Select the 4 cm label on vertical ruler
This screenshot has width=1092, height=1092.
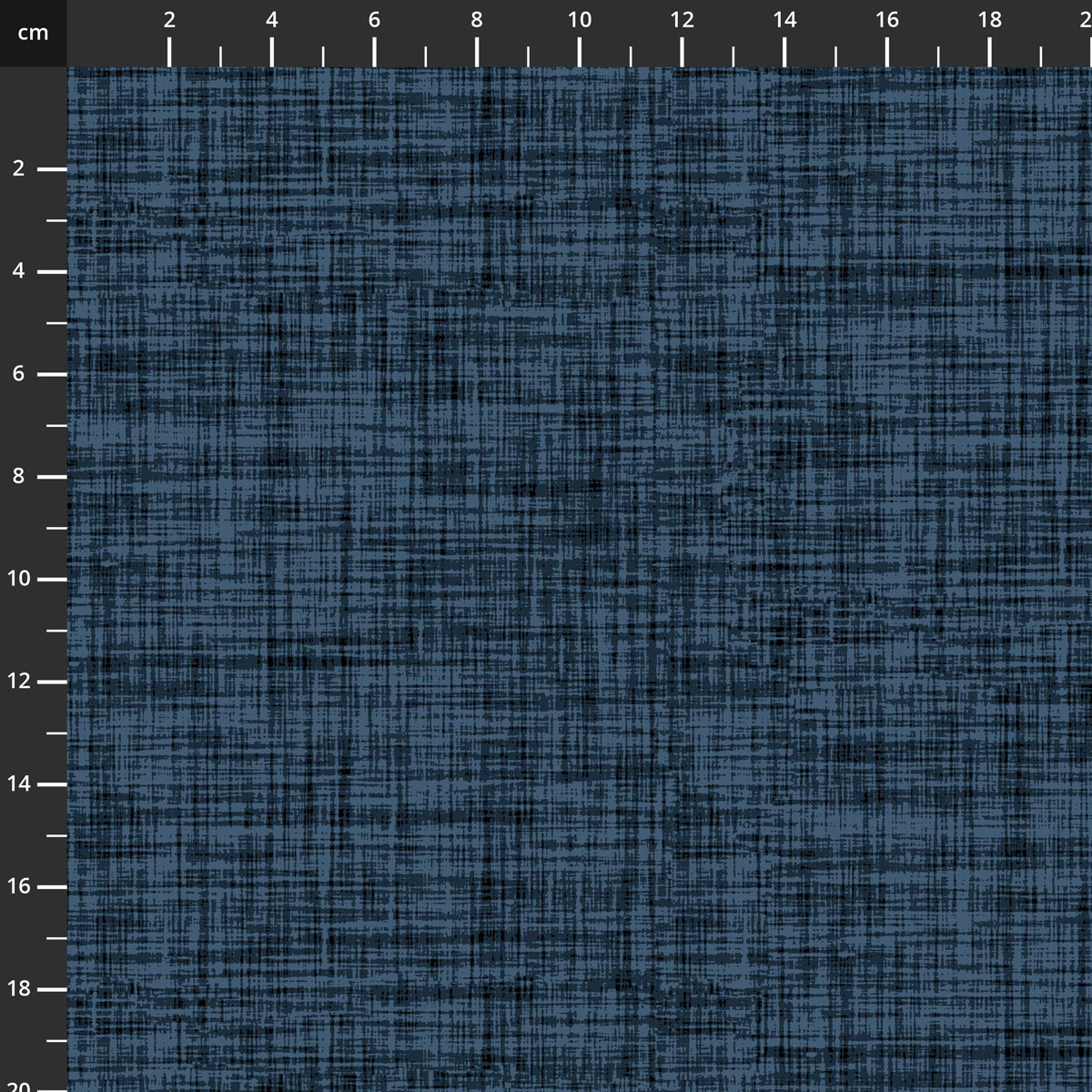coord(19,272)
